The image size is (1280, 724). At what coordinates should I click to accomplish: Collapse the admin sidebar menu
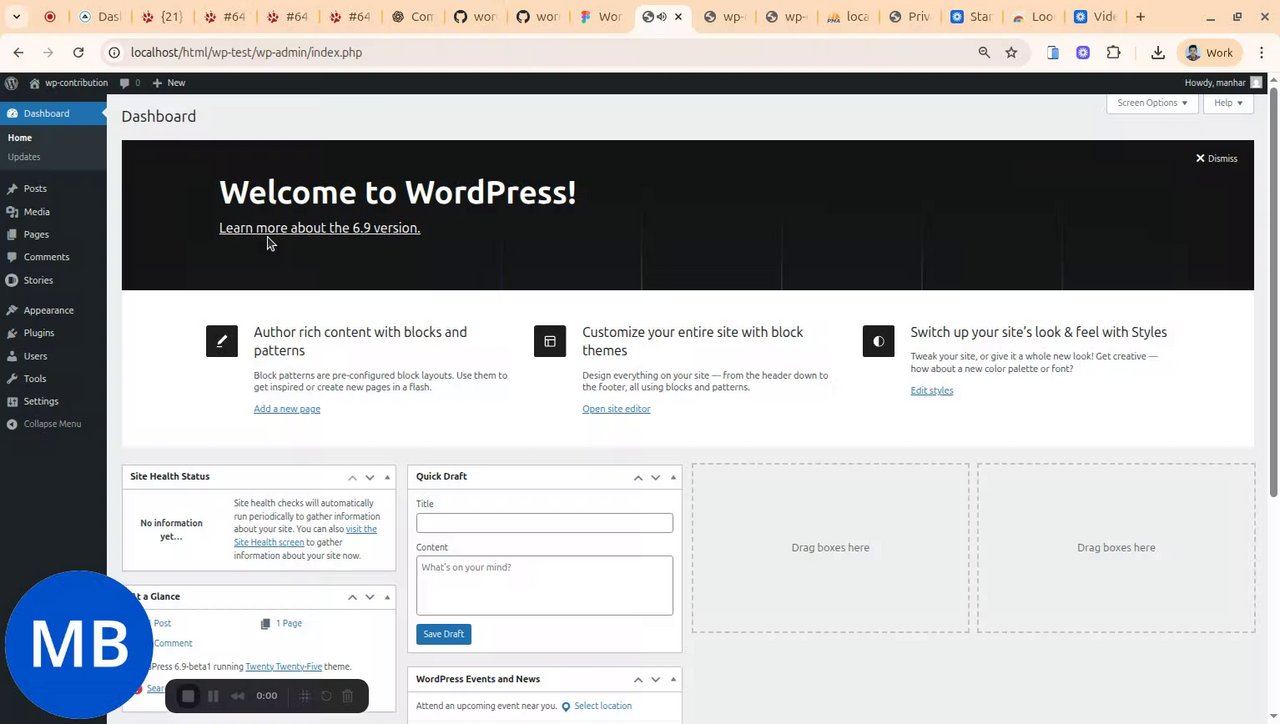pyautogui.click(x=43, y=424)
